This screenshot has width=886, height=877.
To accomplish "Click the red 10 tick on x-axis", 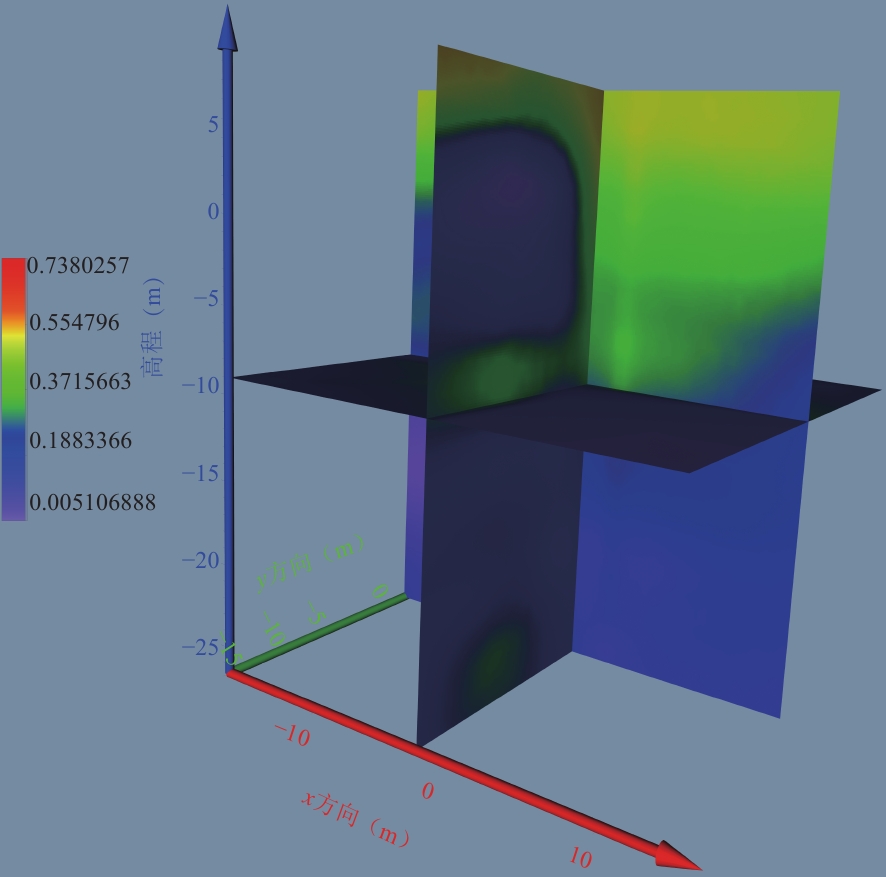I will (580, 857).
